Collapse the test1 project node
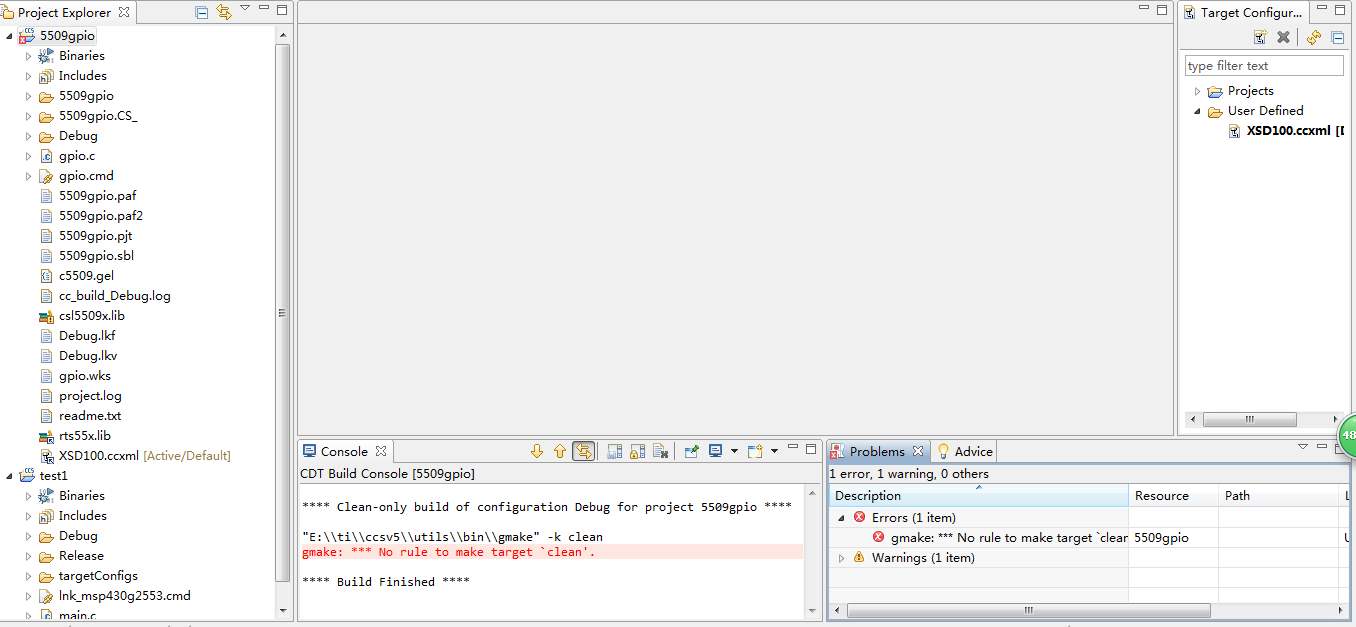This screenshot has width=1356, height=627. [9, 476]
